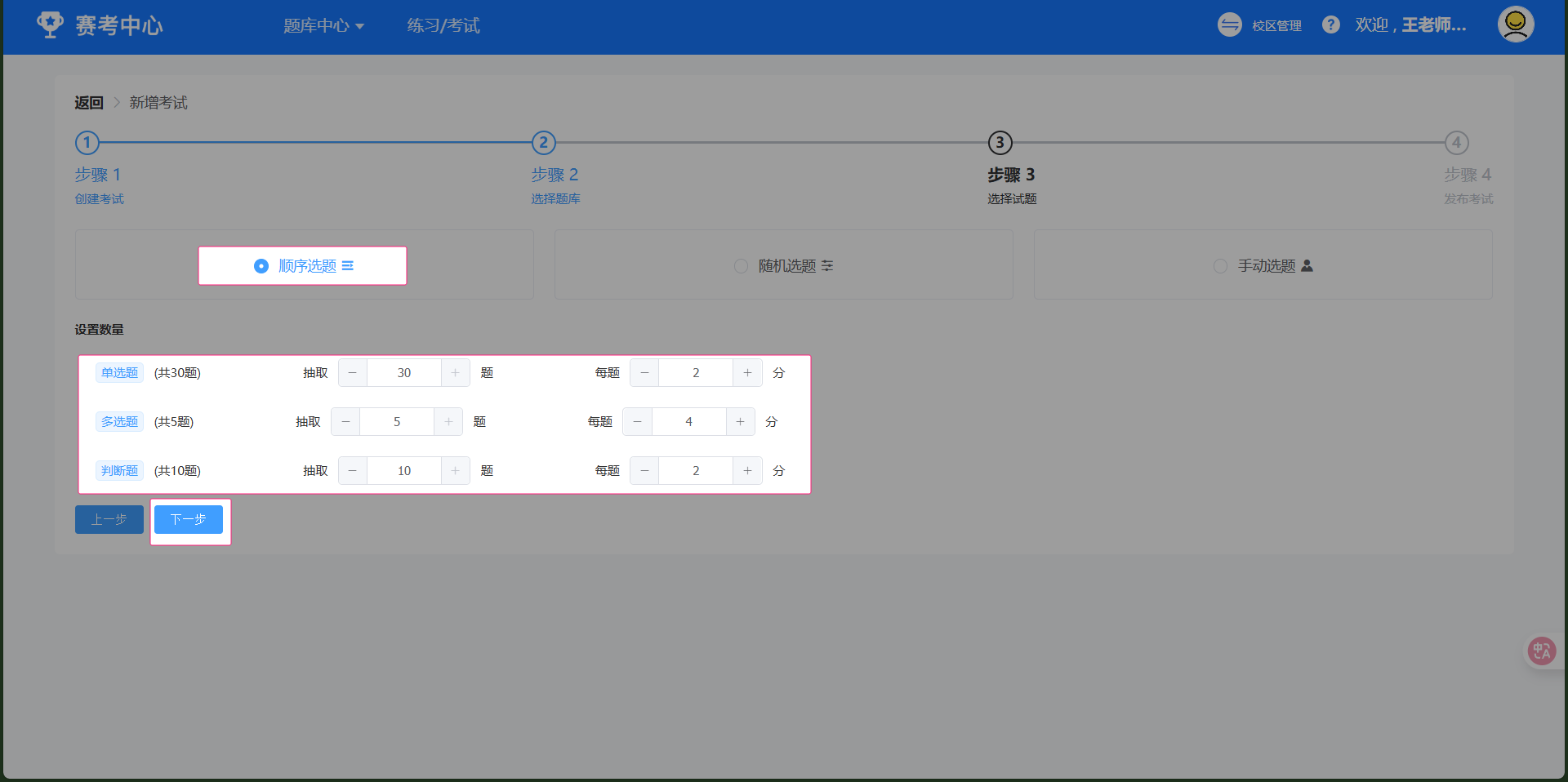Click the 下一步 button

coord(189,520)
